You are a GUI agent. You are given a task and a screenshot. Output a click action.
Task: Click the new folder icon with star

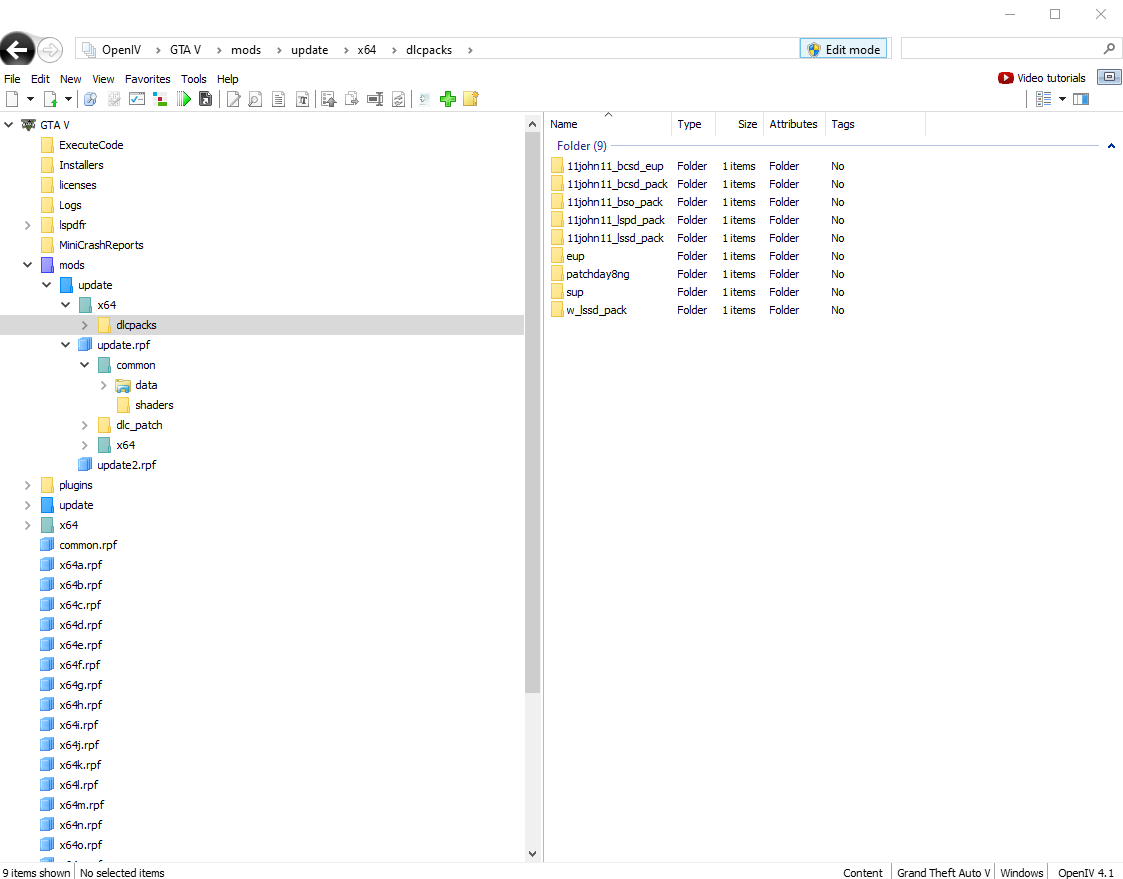point(471,99)
